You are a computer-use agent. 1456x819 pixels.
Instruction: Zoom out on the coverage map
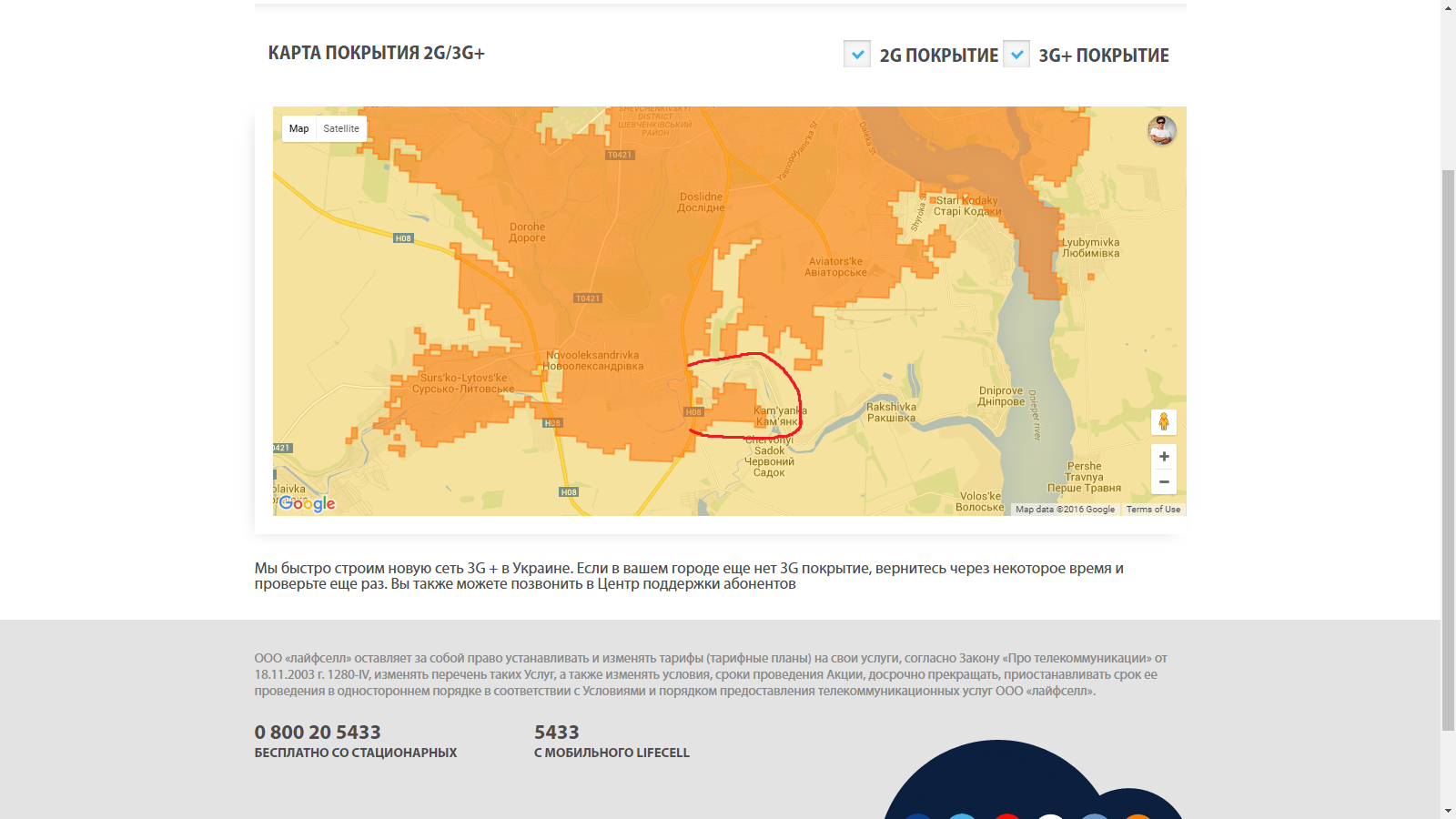[x=1164, y=481]
